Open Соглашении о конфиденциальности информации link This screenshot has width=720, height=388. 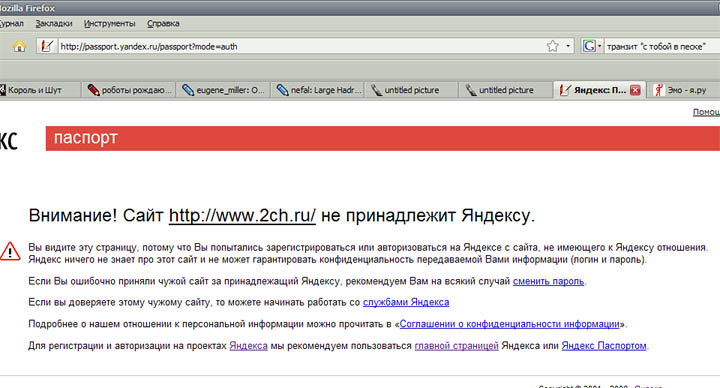(x=509, y=324)
